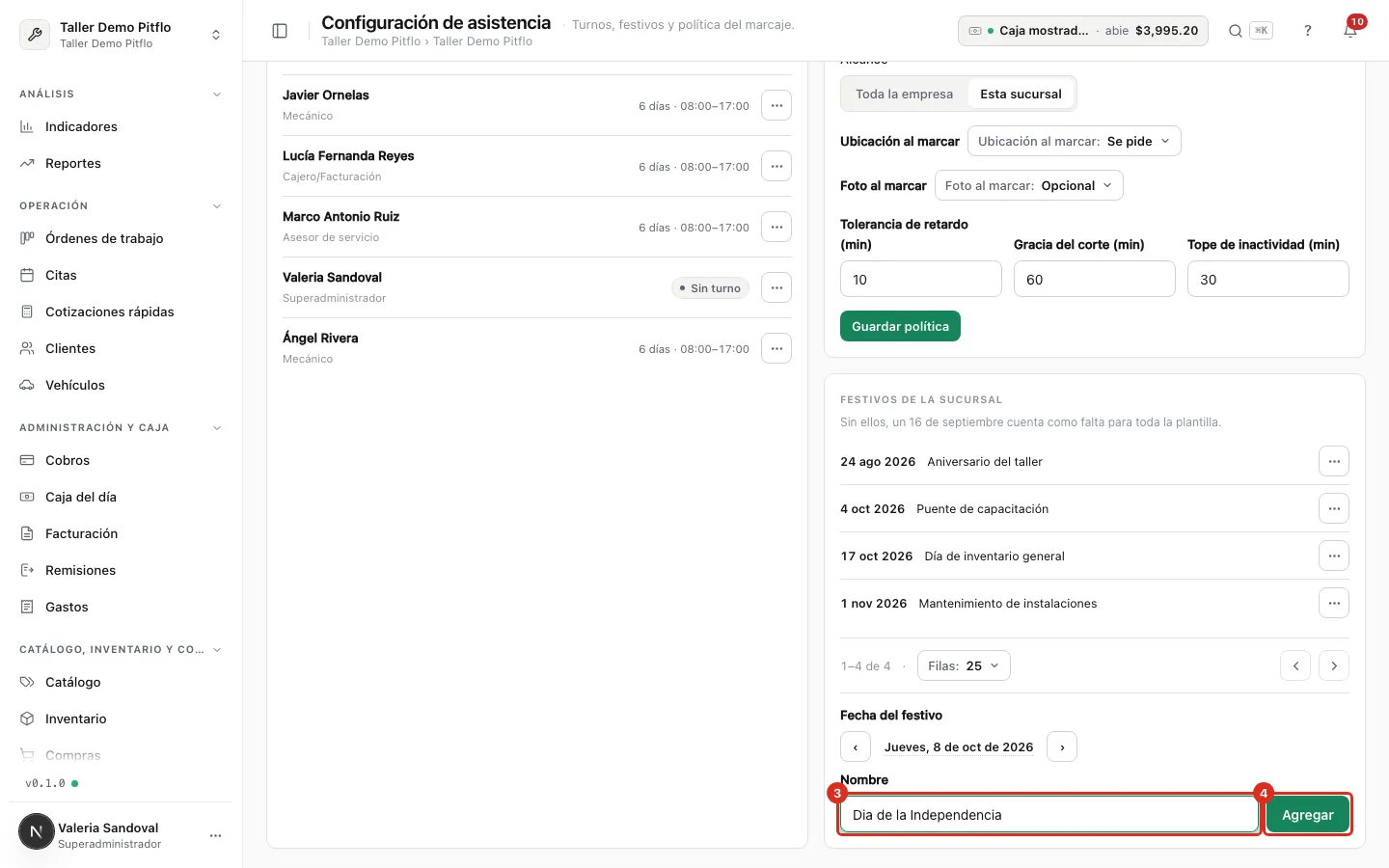Go to previous holiday date
This screenshot has height=868, width=1389.
[x=856, y=746]
